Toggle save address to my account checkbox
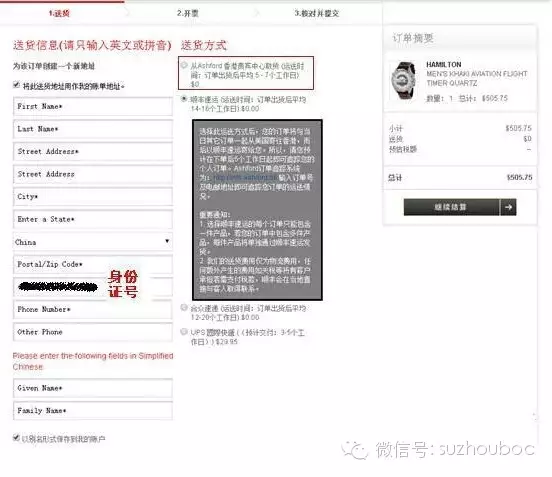The image size is (552, 477). (x=16, y=438)
